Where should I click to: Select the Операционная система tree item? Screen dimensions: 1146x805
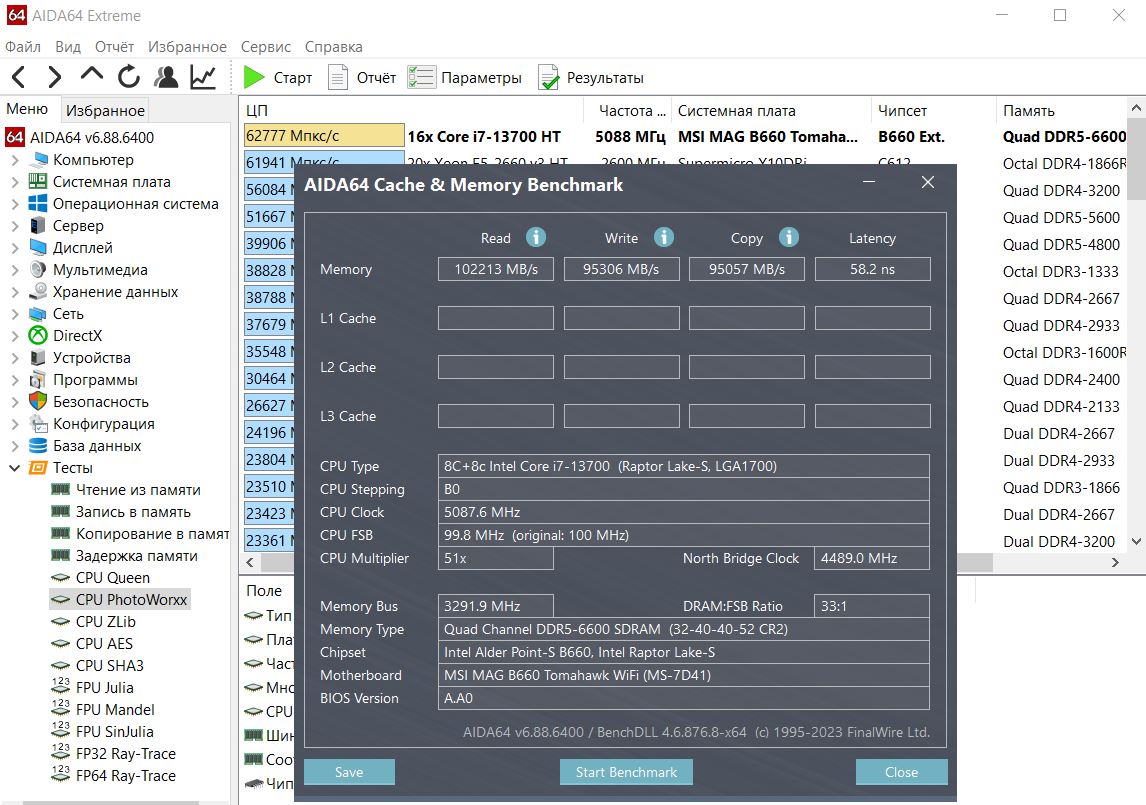click(x=135, y=203)
